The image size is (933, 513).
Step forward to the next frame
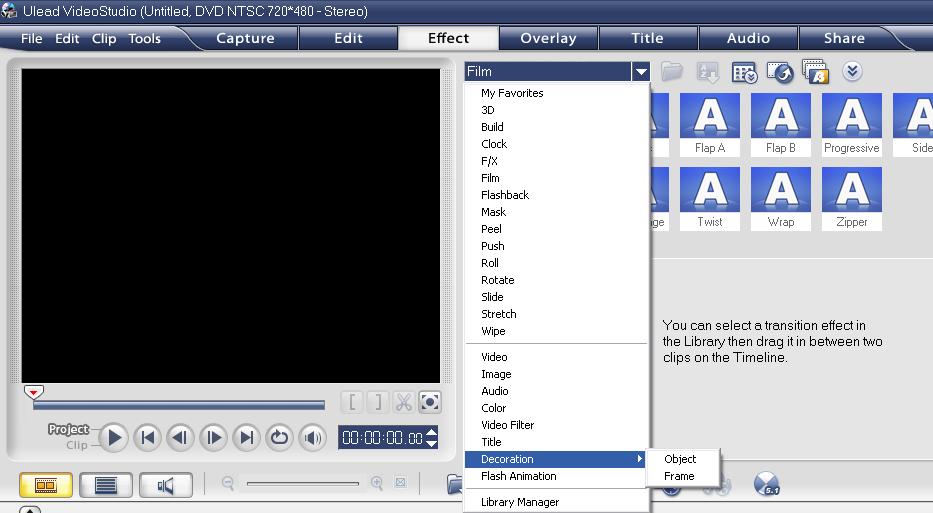tap(213, 438)
